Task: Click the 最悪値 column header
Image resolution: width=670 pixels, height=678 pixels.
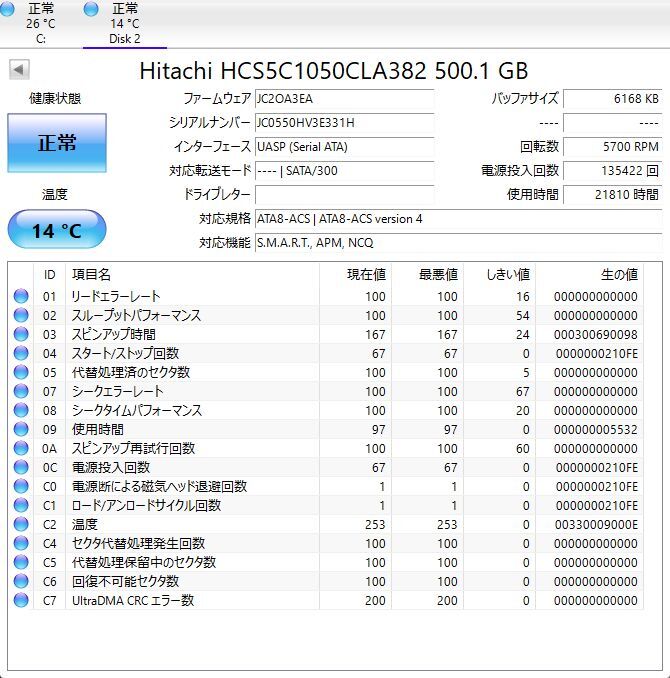Action: pyautogui.click(x=427, y=275)
